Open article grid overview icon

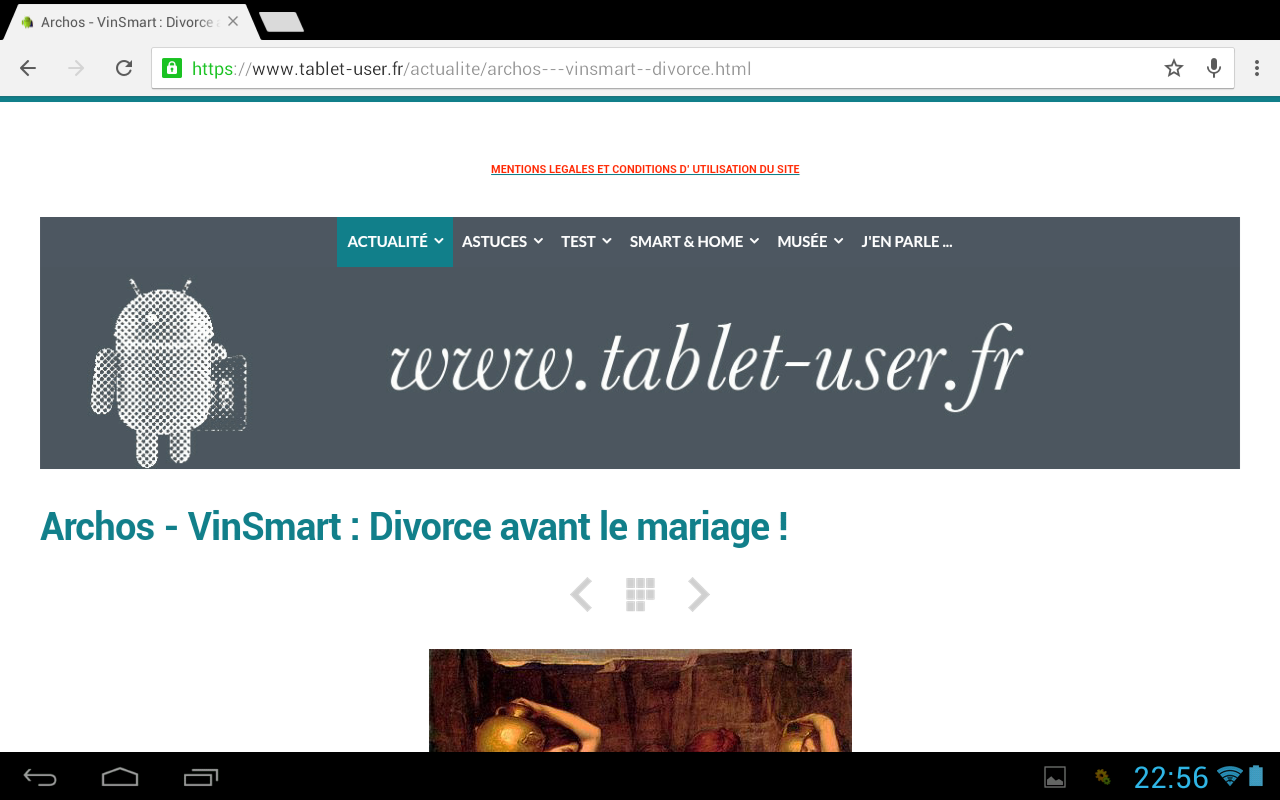click(x=640, y=594)
